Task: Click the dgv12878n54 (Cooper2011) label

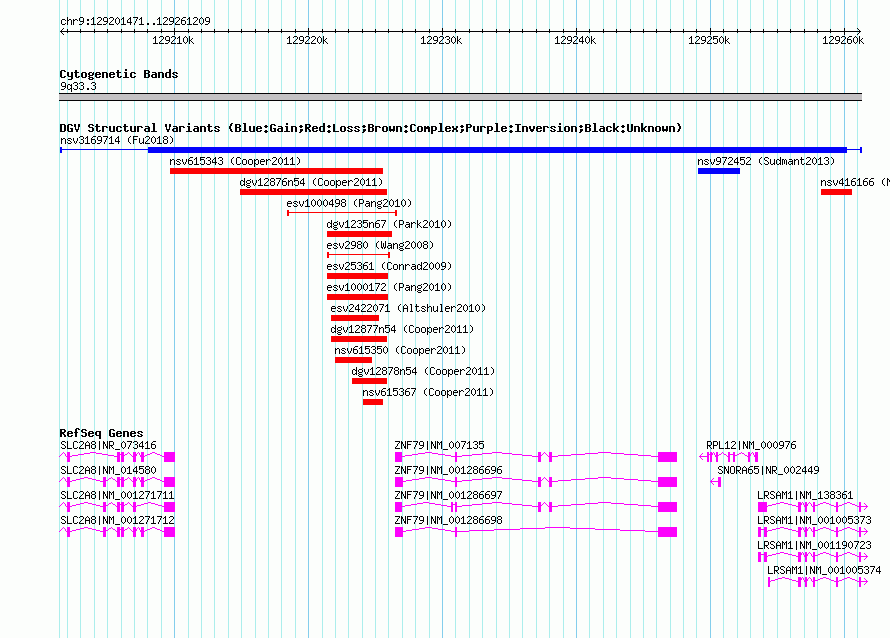Action: [423, 371]
